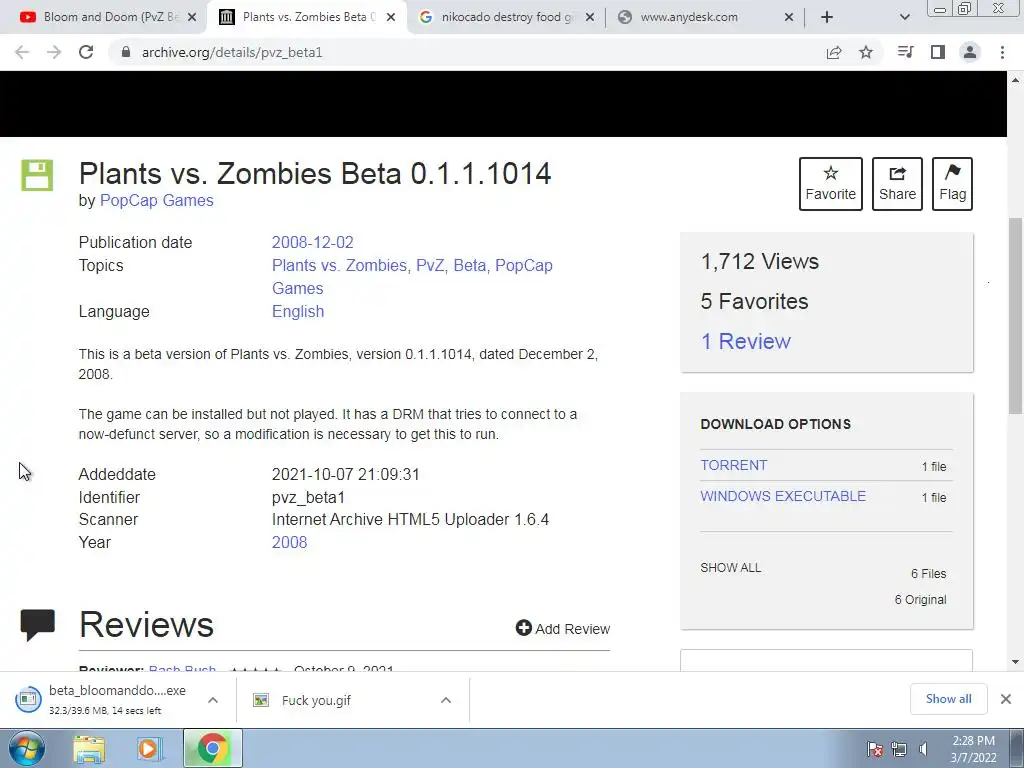
Task: Reload the archive.org page
Action: (x=86, y=52)
